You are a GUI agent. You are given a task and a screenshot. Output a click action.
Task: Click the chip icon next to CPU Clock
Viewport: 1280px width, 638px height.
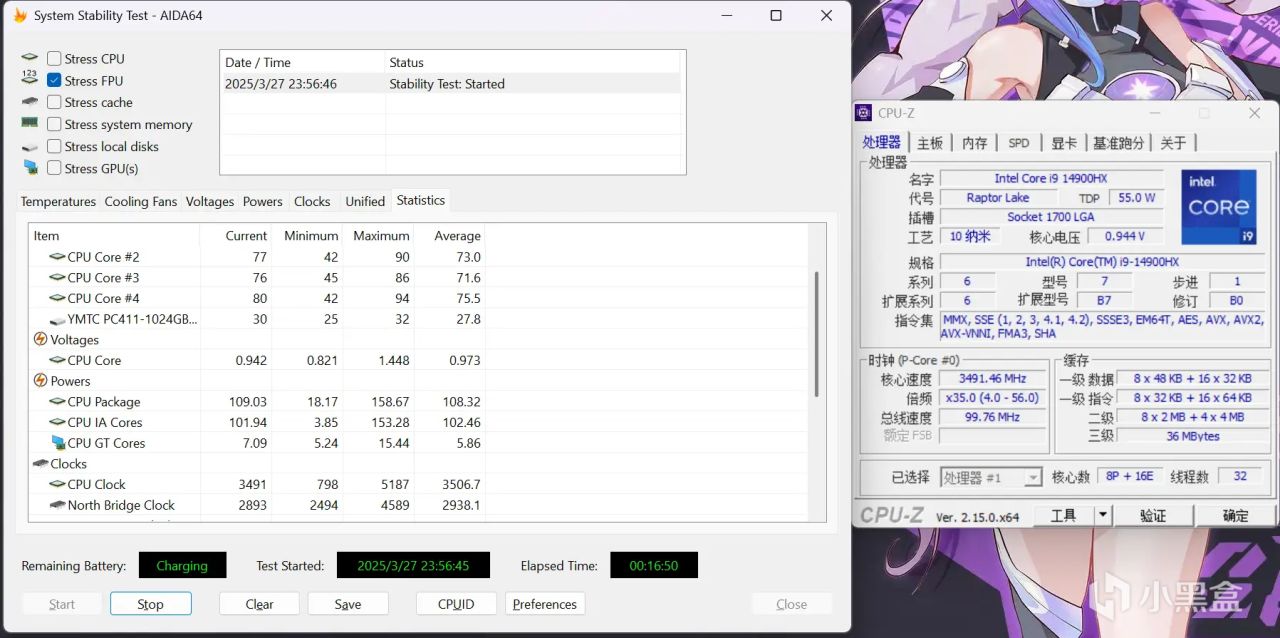(x=57, y=484)
